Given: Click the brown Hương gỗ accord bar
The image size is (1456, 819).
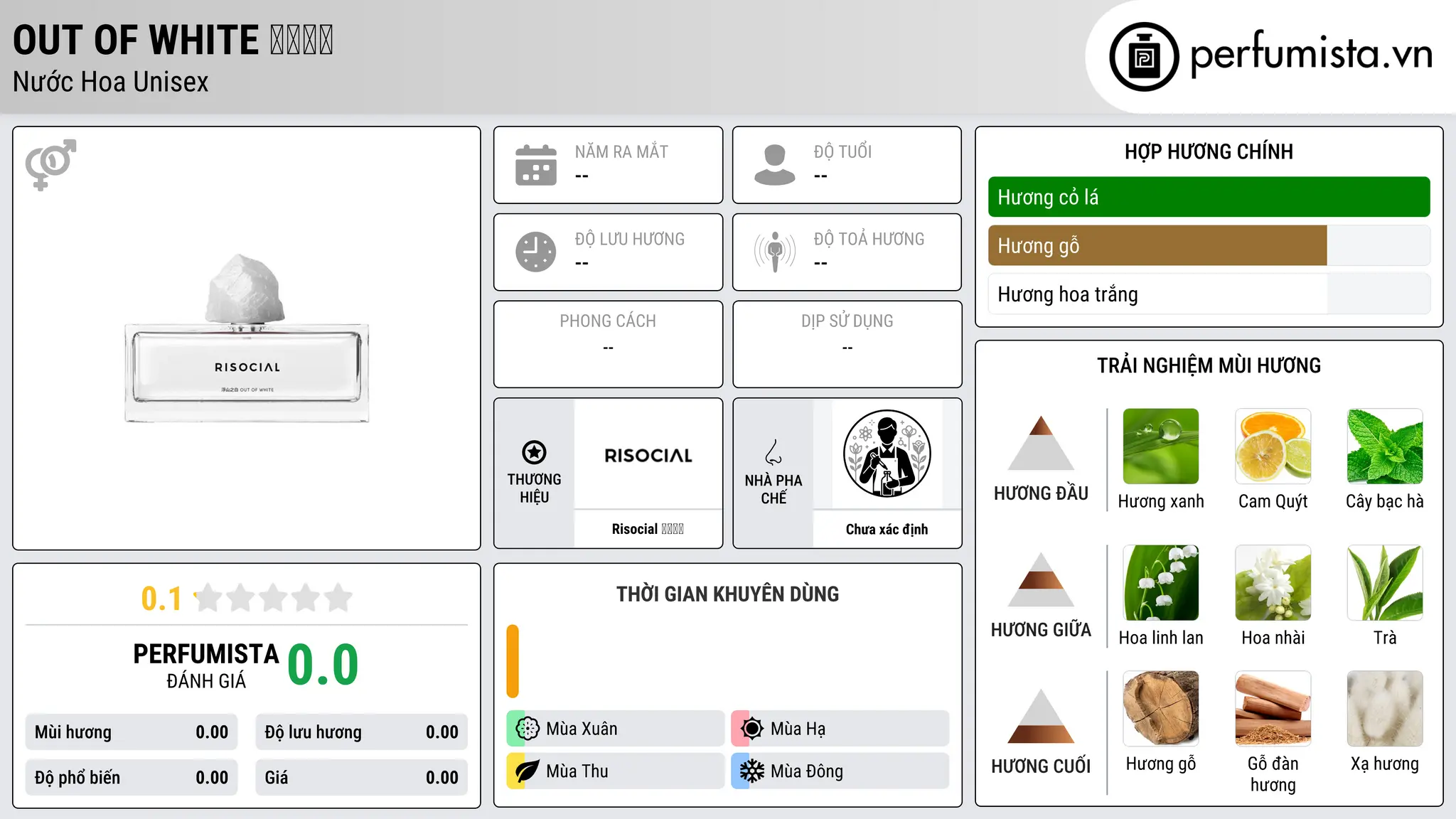Looking at the screenshot, I should pyautogui.click(x=1157, y=246).
